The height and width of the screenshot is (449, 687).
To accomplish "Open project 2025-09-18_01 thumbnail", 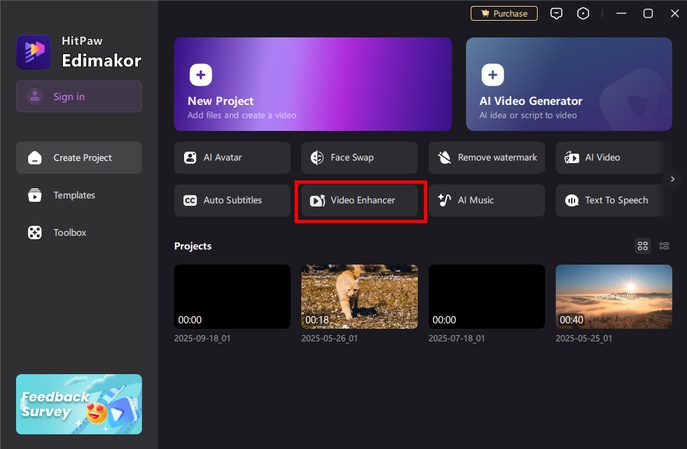I will tap(232, 297).
